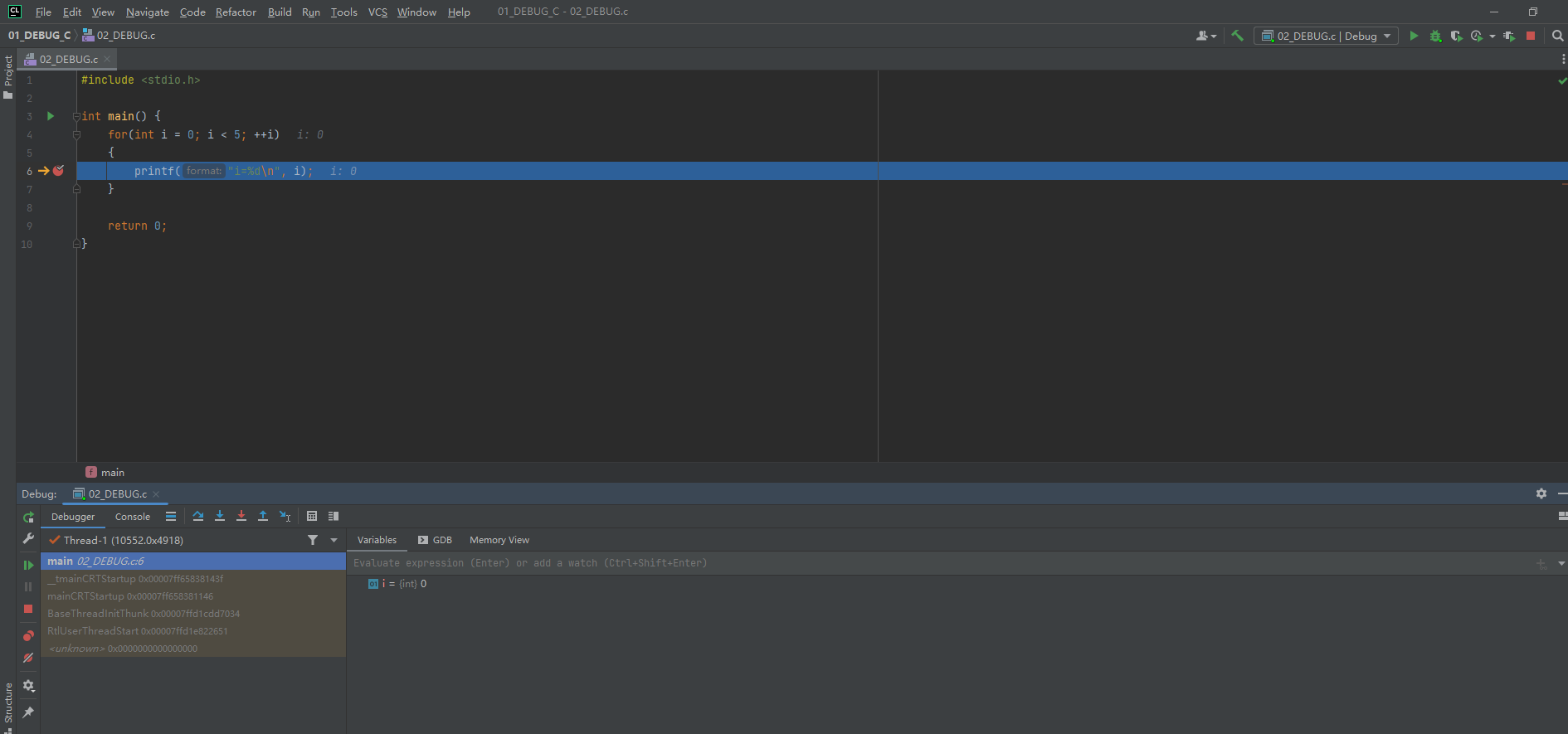The height and width of the screenshot is (734, 1568).
Task: Close the 02_DEBUG.c editor tab
Action: pyautogui.click(x=107, y=59)
